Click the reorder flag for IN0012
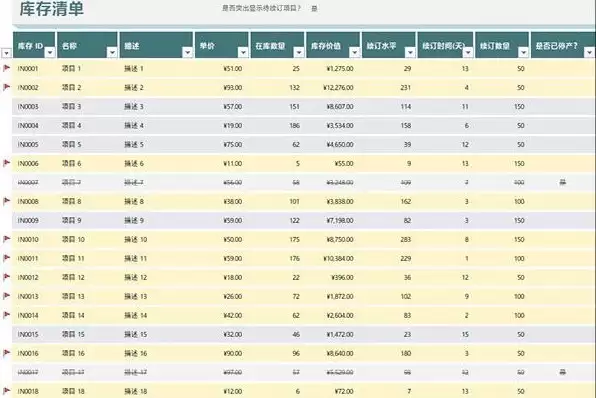 (6, 277)
